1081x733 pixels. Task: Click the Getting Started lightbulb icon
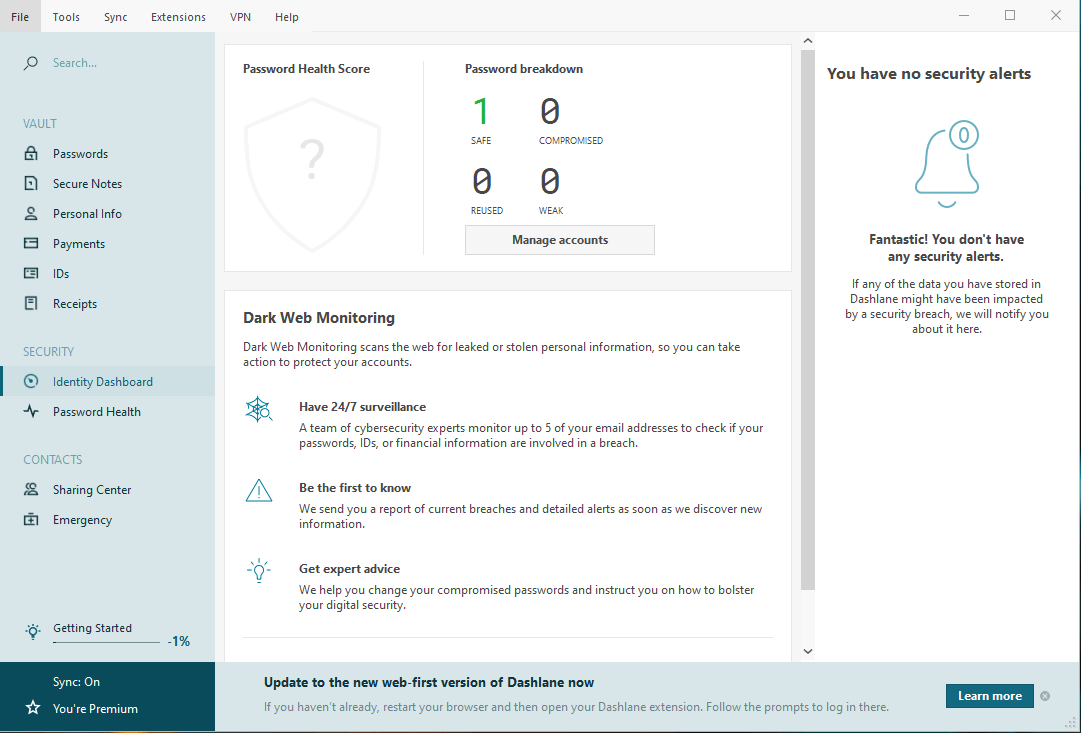tap(32, 631)
